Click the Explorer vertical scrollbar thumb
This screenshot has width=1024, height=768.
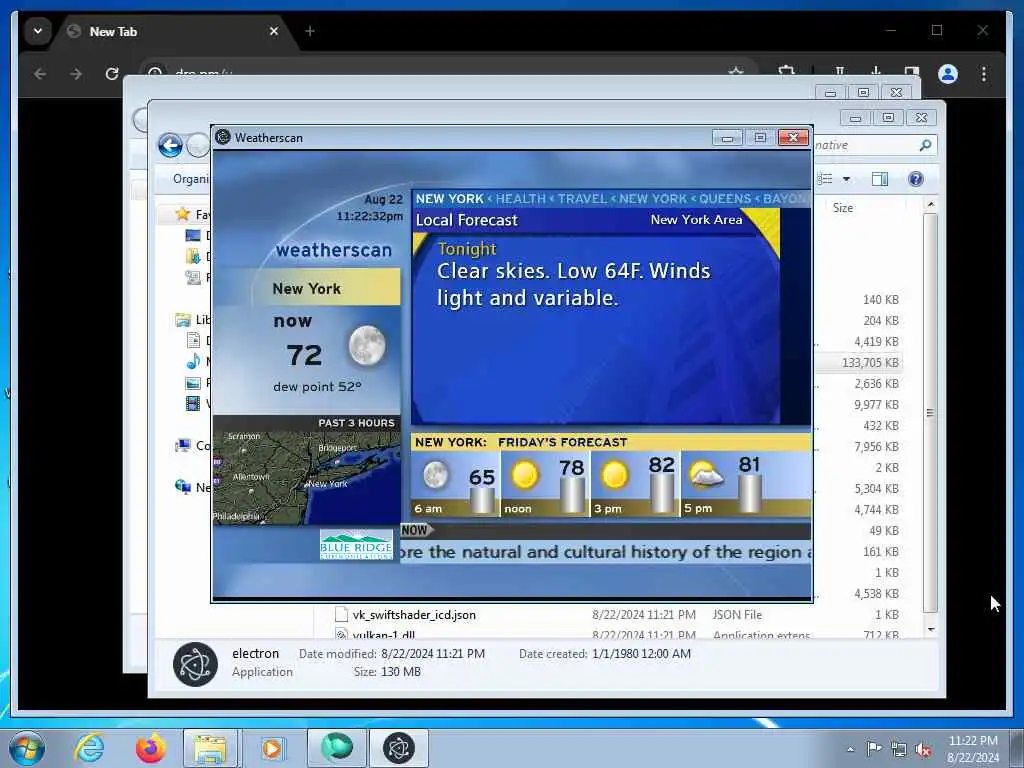931,413
